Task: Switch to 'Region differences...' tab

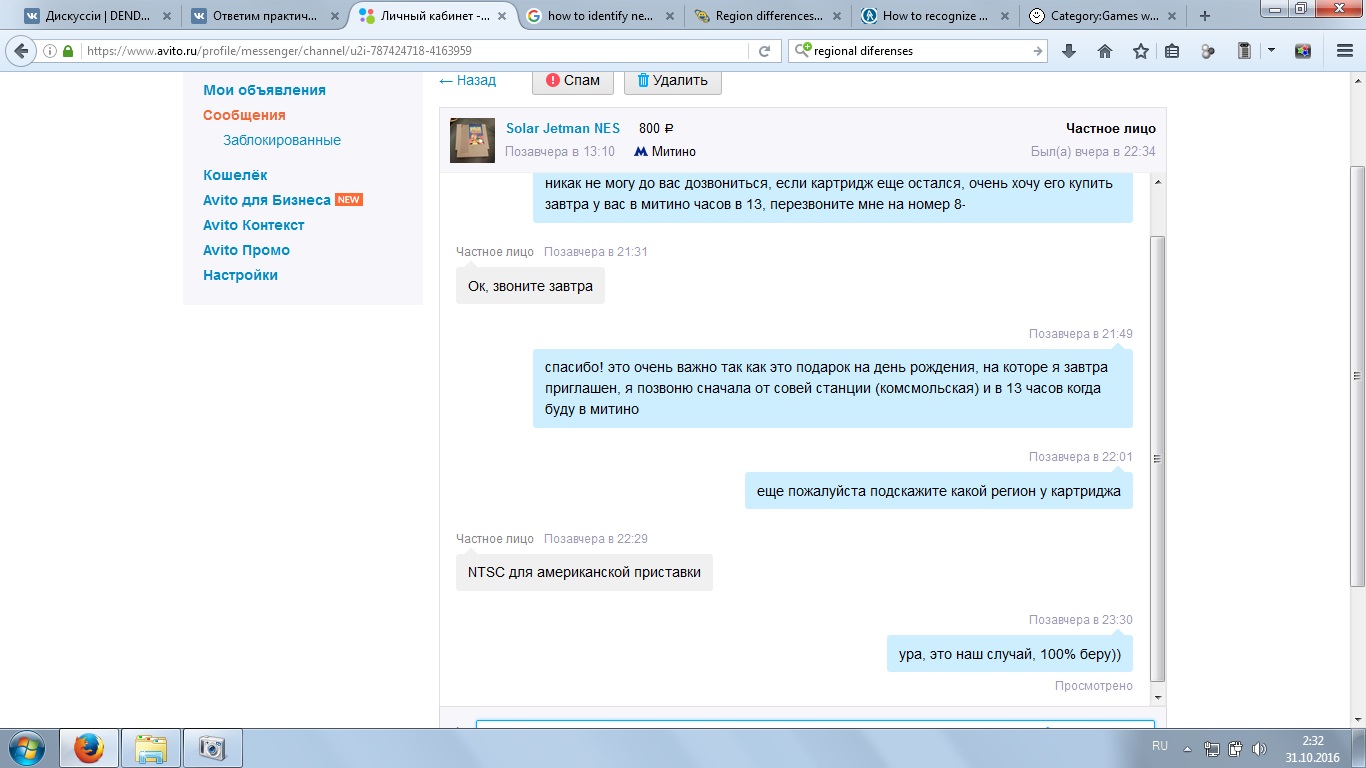Action: (x=767, y=16)
